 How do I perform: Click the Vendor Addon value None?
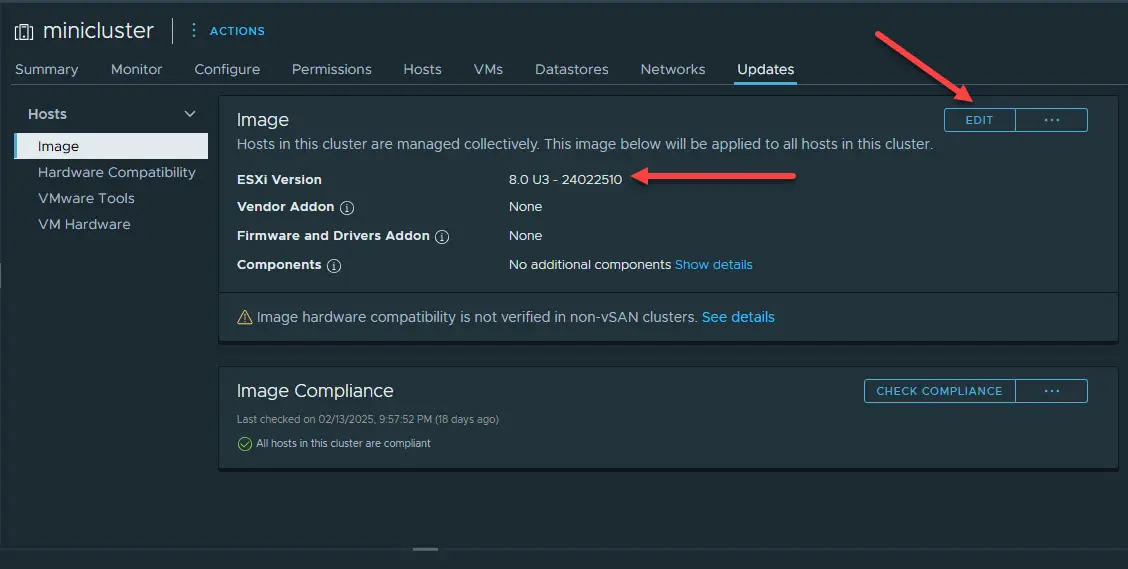click(525, 207)
